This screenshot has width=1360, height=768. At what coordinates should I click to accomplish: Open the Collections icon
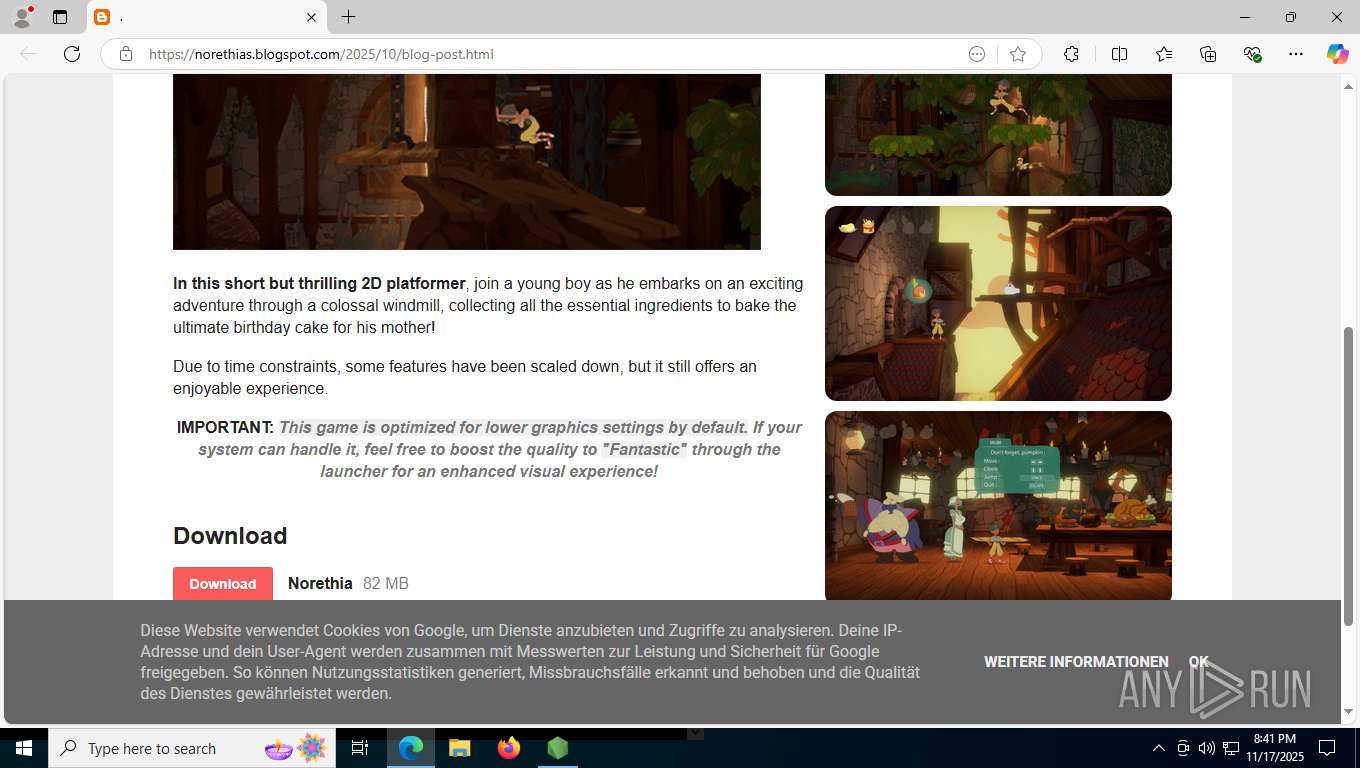click(1208, 54)
